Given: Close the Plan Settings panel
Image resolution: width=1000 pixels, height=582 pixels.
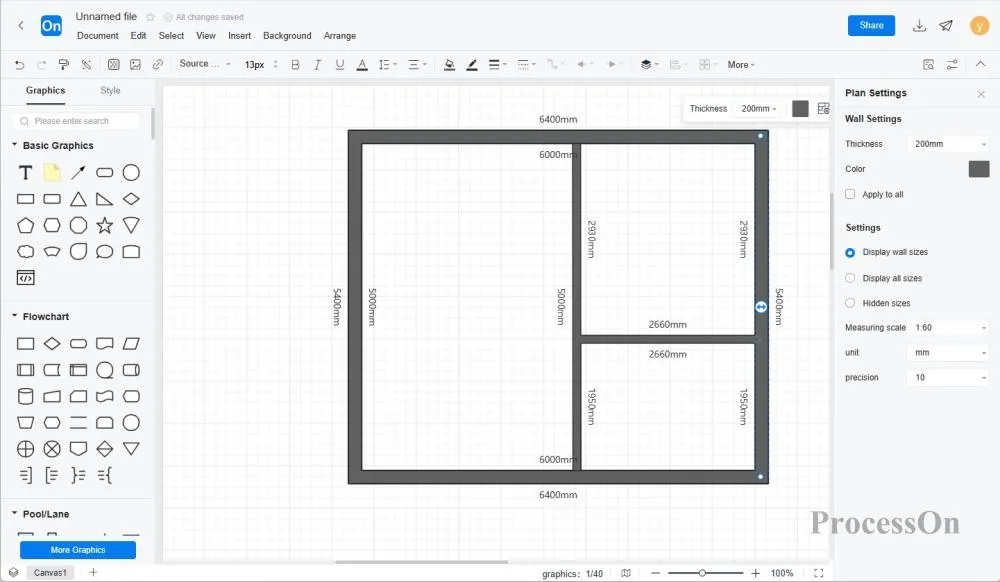Looking at the screenshot, I should click(x=981, y=94).
